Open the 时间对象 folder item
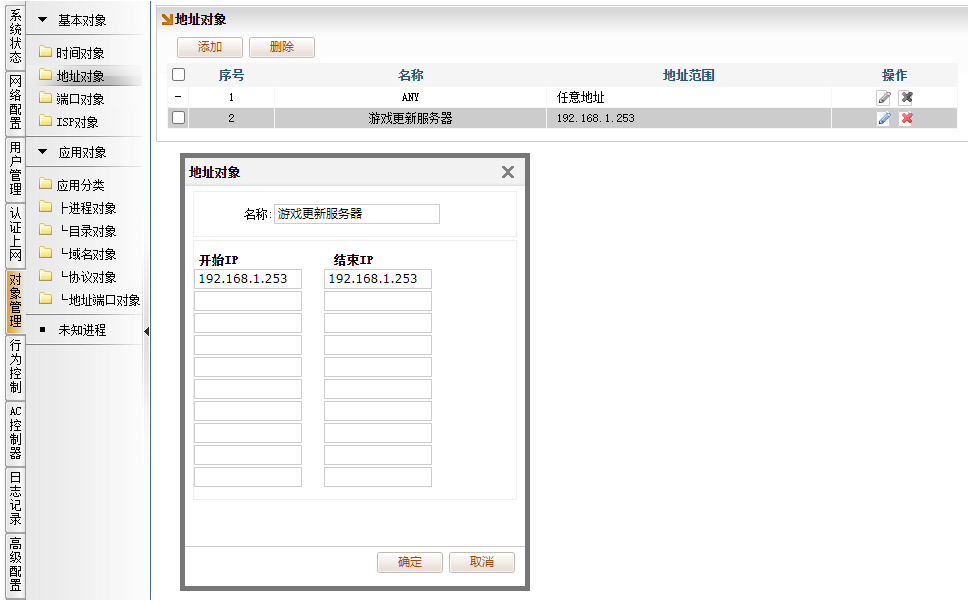The height and width of the screenshot is (604, 968). pos(79,53)
